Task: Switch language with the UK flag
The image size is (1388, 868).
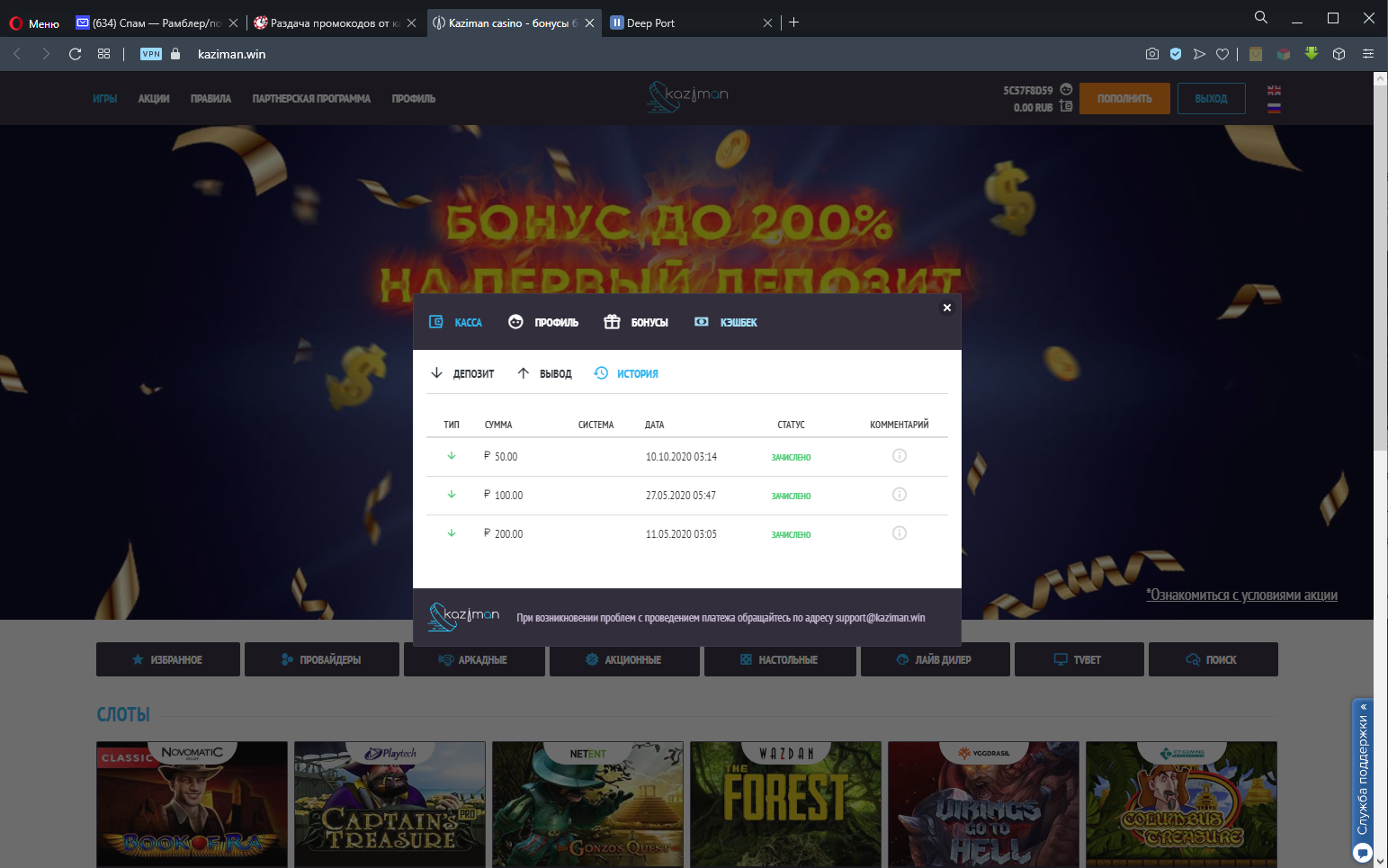Action: pos(1274,91)
